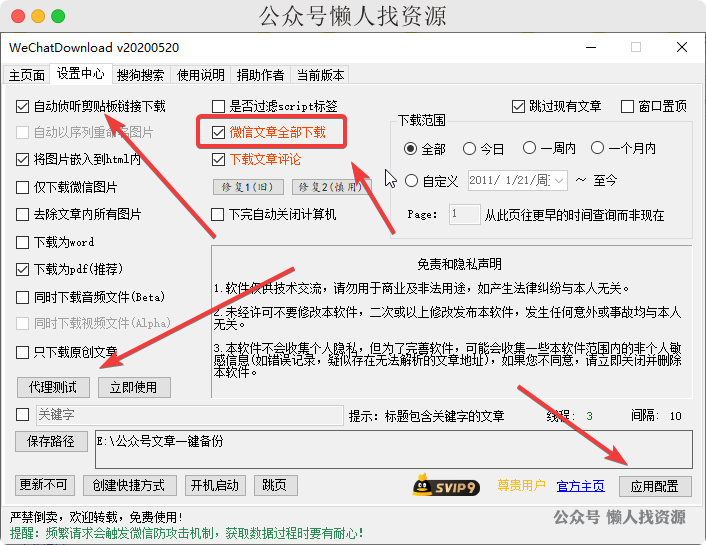Image resolution: width=706 pixels, height=545 pixels.
Task: Open the 2011/1/21 date dropdown
Action: pos(559,181)
